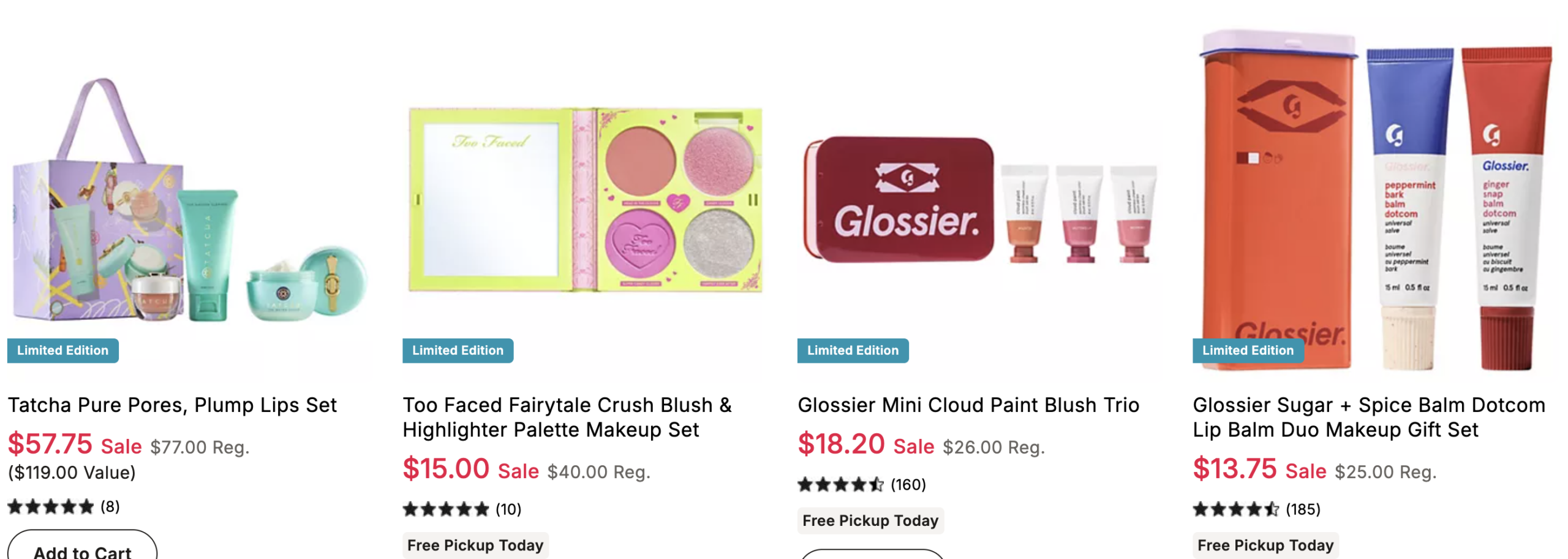This screenshot has height=559, width=1568.
Task: Click Limited Edition badge on Tatcha set
Action: click(x=62, y=351)
